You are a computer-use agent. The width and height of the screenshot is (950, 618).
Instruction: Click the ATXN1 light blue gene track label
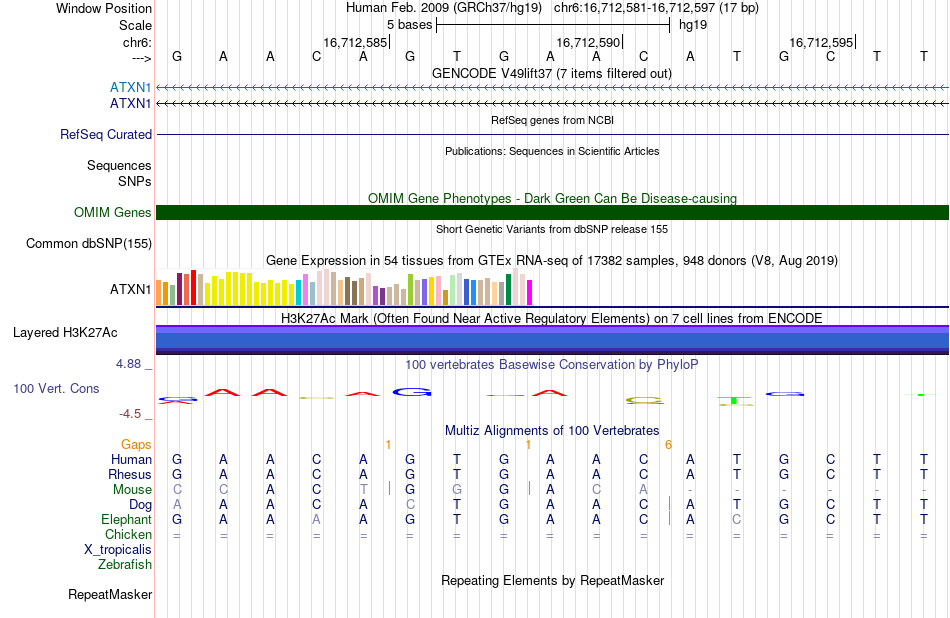pos(130,87)
